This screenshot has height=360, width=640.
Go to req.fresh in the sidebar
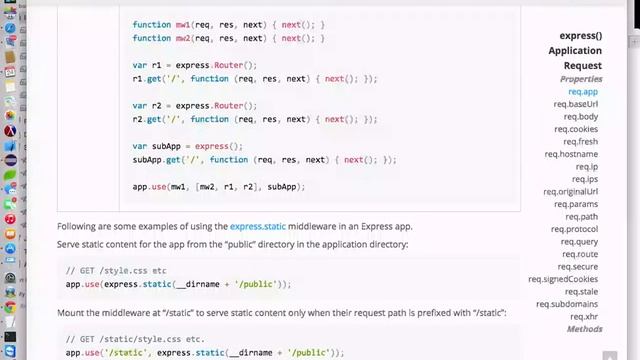click(x=580, y=142)
